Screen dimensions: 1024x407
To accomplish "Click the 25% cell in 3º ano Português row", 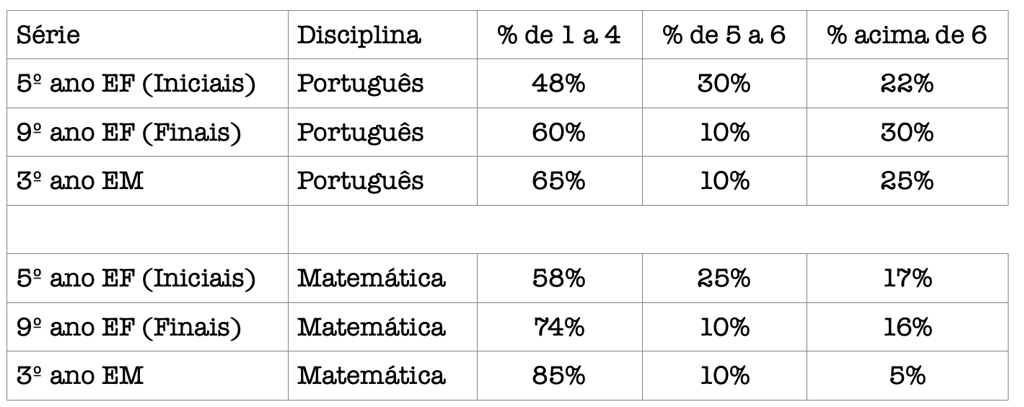I will (x=907, y=182).
